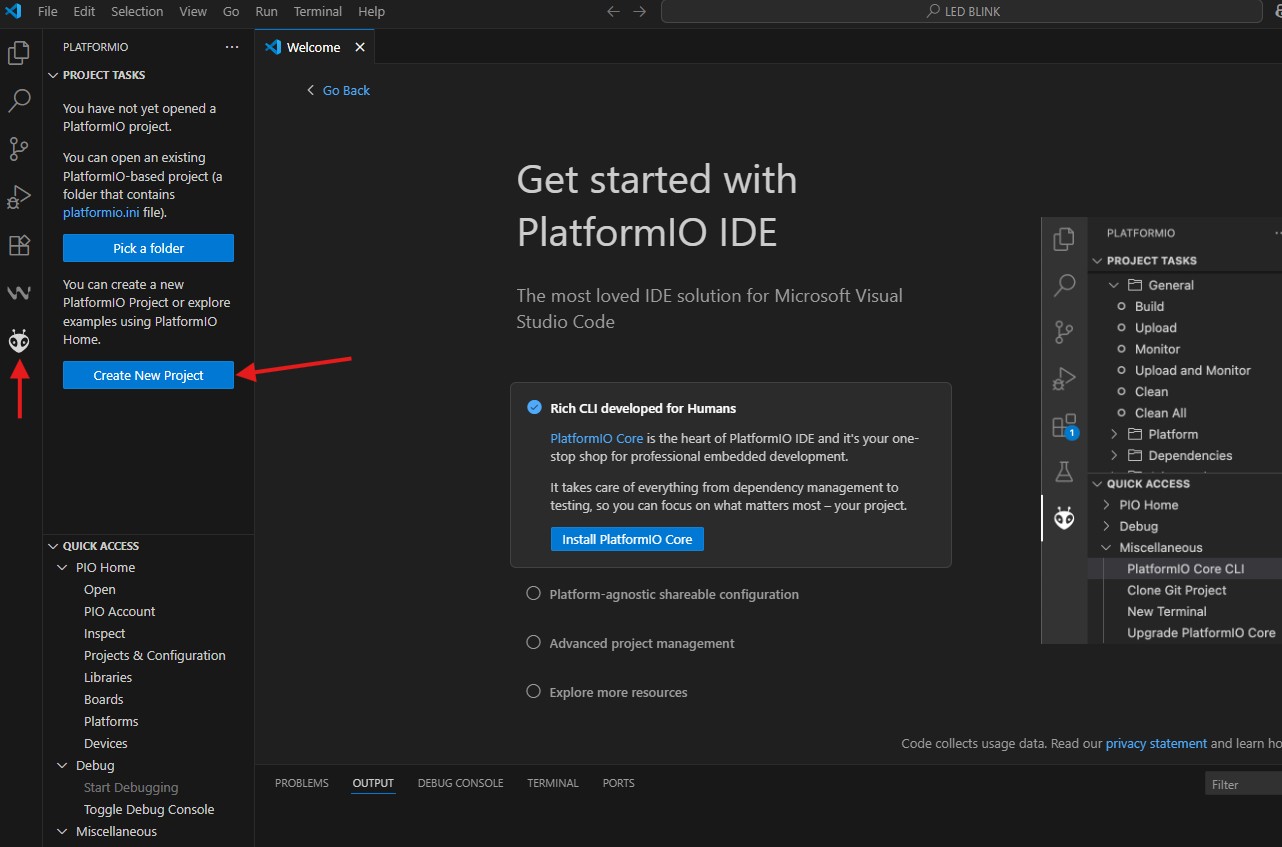The image size is (1282, 847).
Task: Select the Welcome editor tab
Action: [x=316, y=47]
